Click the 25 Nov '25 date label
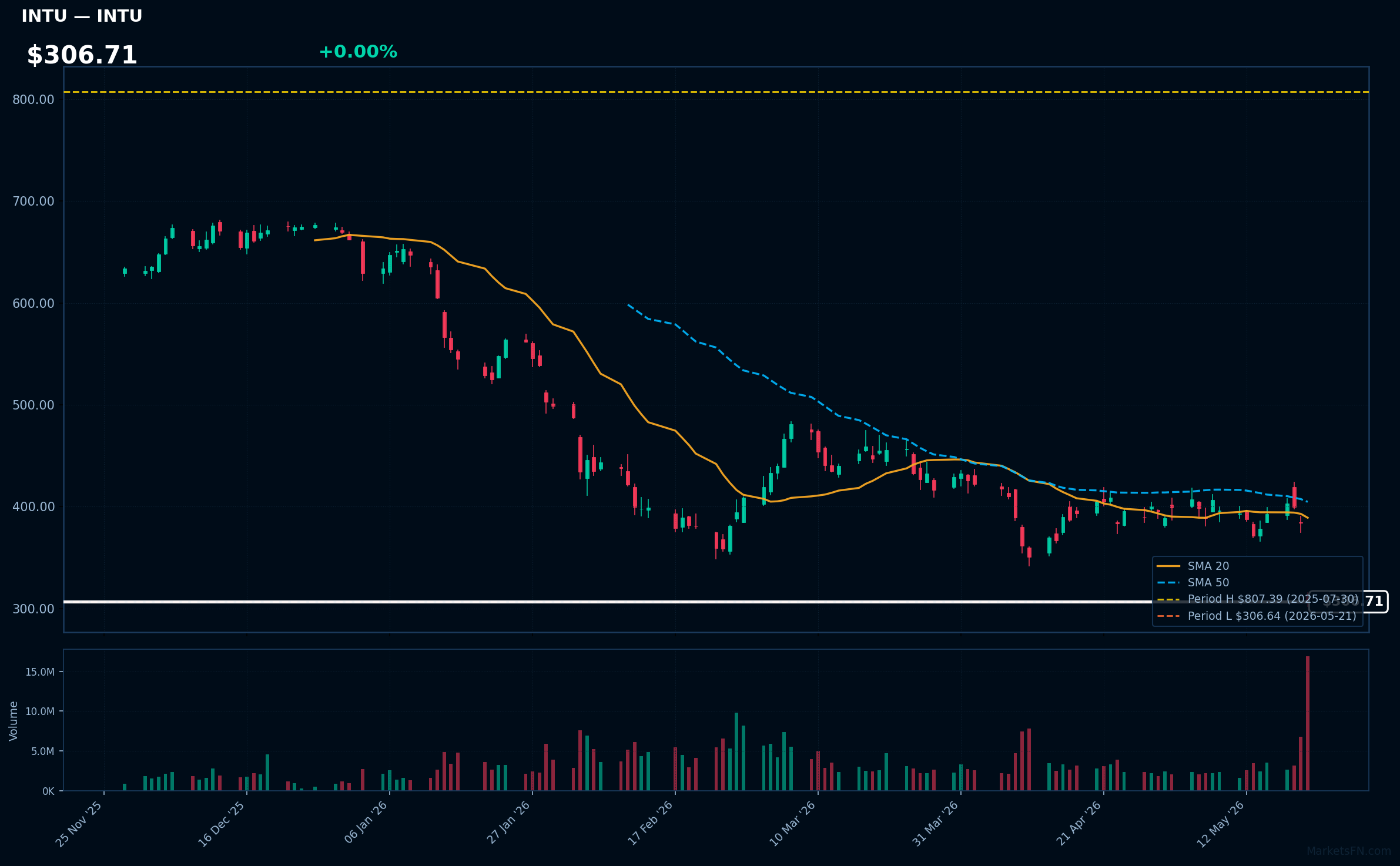The width and height of the screenshot is (1400, 866). point(79,824)
